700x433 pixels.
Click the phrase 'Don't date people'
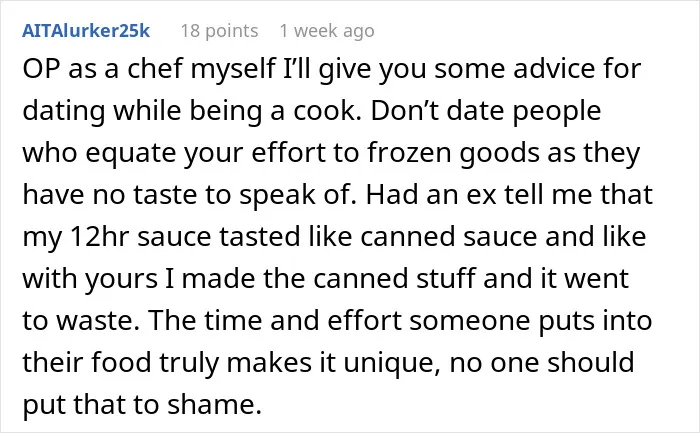coord(486,112)
